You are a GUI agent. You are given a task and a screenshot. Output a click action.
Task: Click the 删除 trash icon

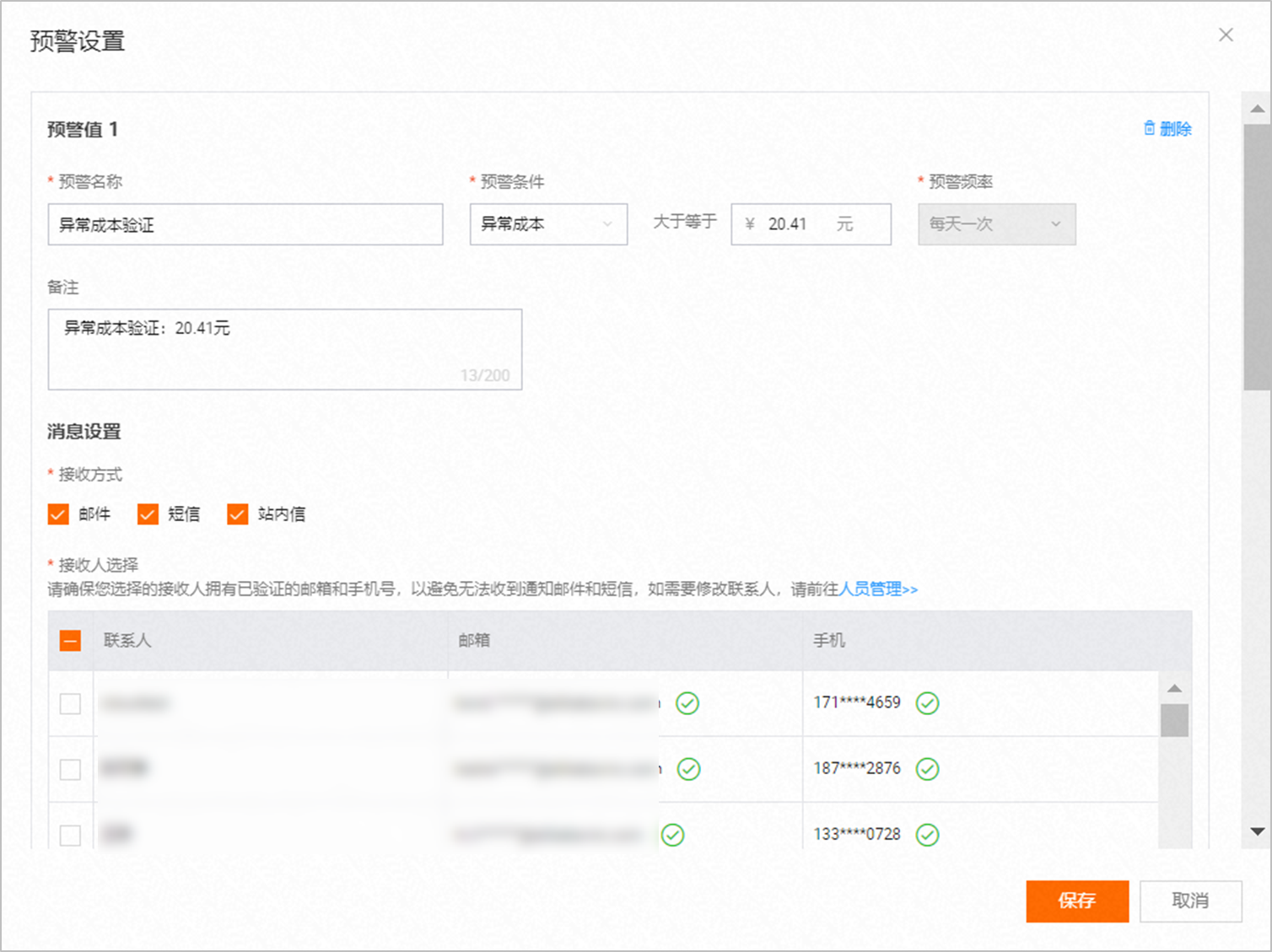point(1149,128)
